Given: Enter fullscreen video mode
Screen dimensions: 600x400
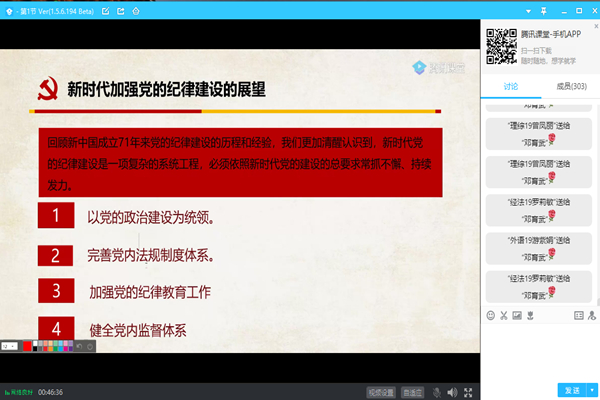Looking at the screenshot, I should point(468,391).
